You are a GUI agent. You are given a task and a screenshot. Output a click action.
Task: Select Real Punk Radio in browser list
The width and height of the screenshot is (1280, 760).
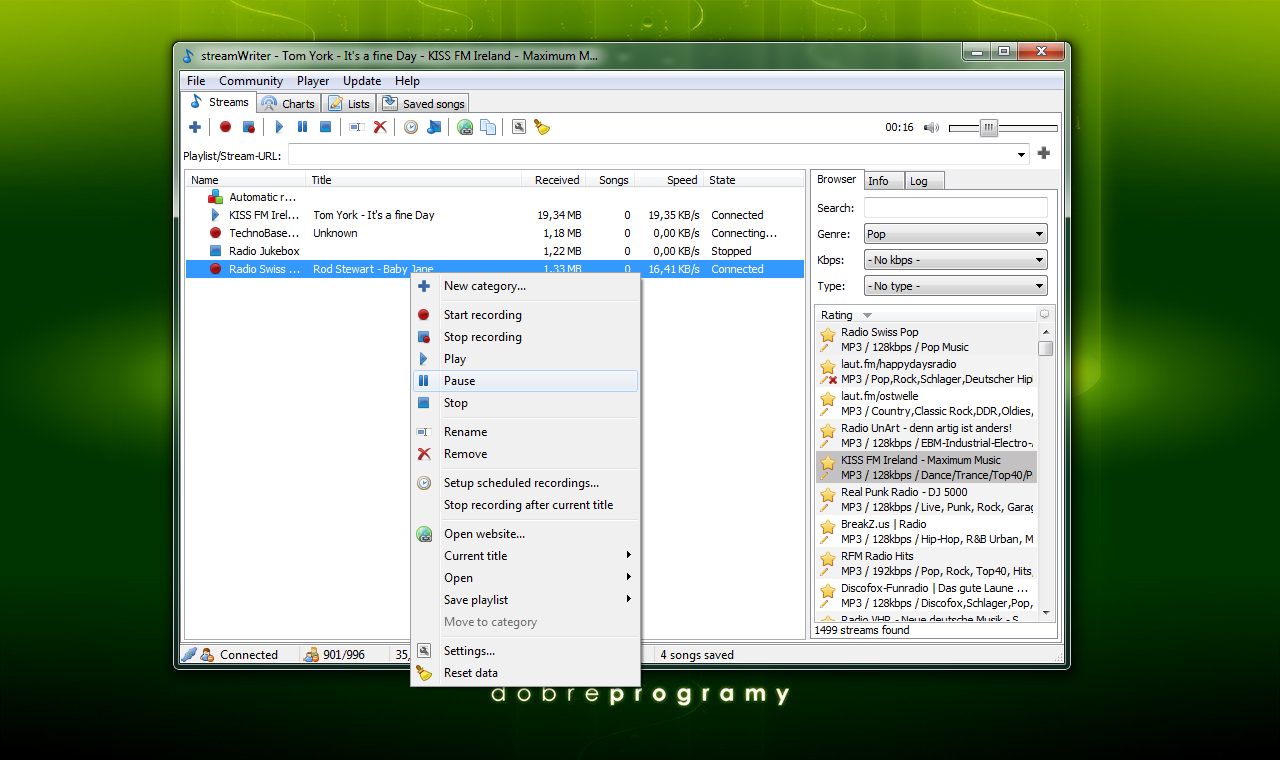(926, 500)
